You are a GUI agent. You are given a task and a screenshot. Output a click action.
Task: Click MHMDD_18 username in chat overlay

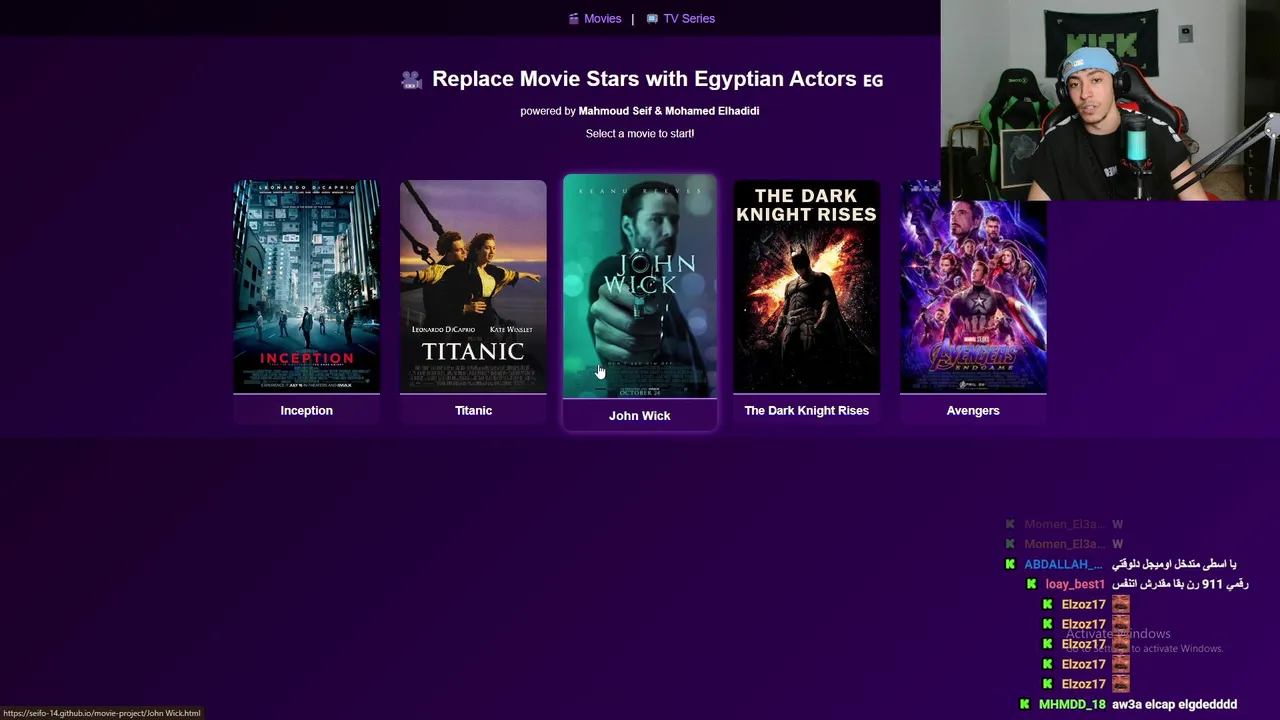pyautogui.click(x=1072, y=704)
